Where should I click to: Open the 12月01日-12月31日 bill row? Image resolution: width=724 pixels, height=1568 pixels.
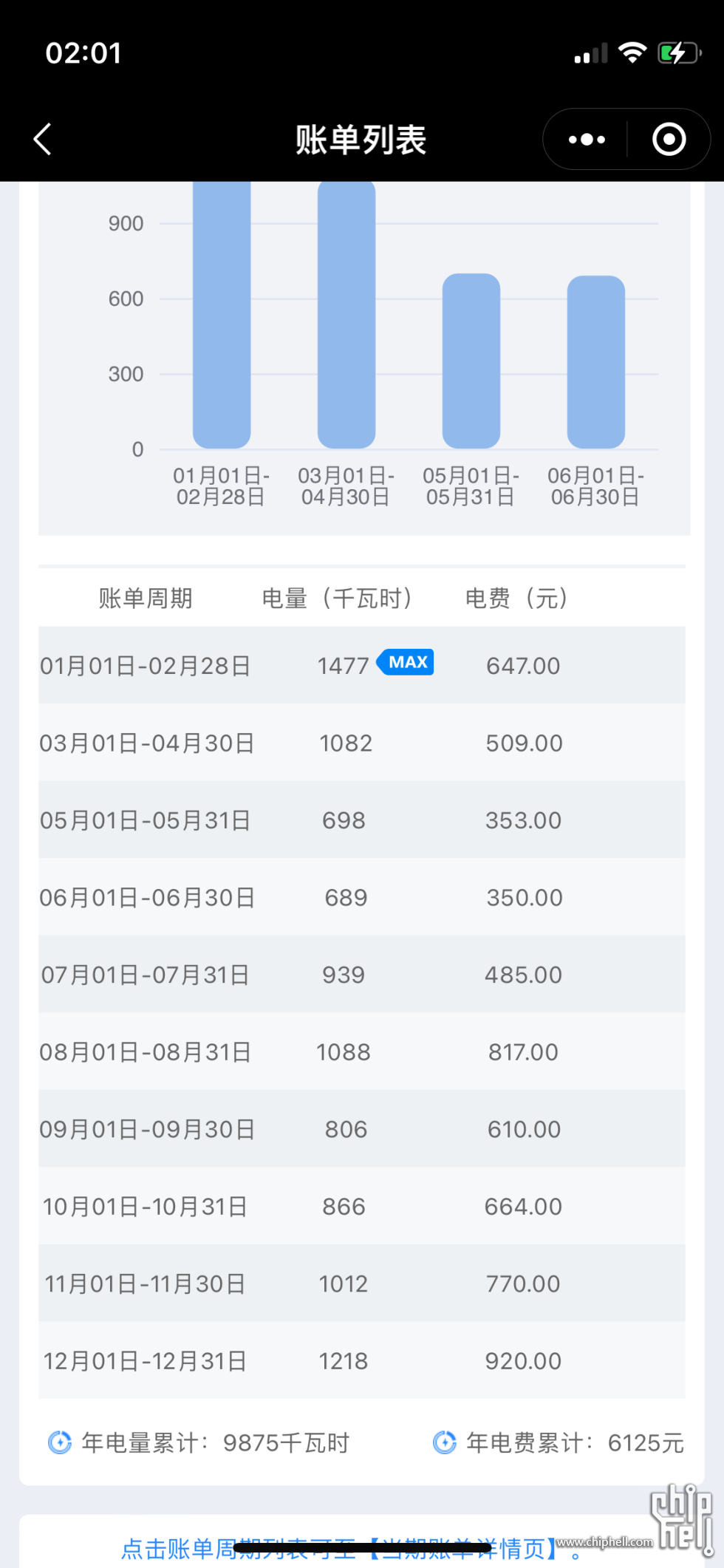[362, 1360]
